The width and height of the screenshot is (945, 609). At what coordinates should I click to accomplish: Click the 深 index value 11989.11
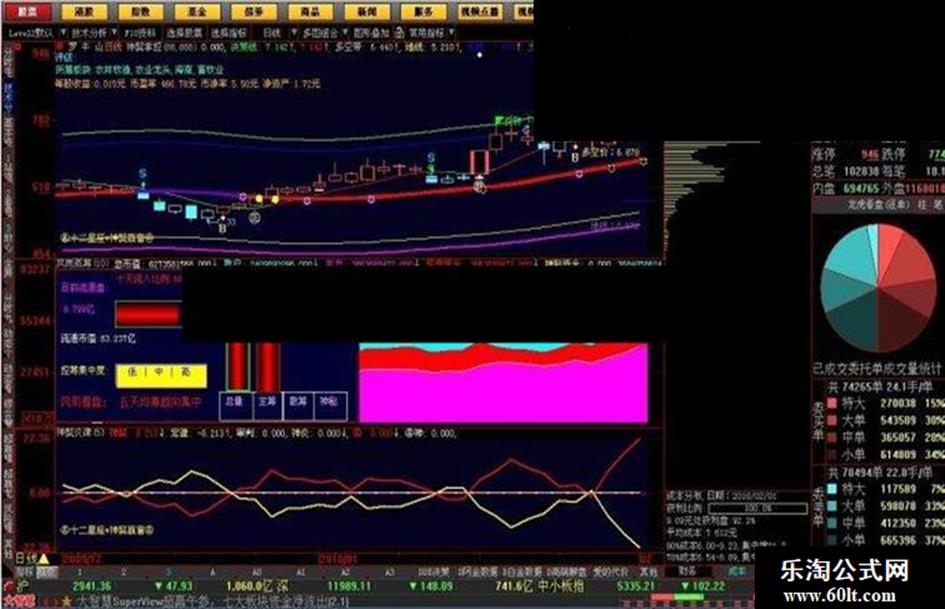(x=348, y=585)
